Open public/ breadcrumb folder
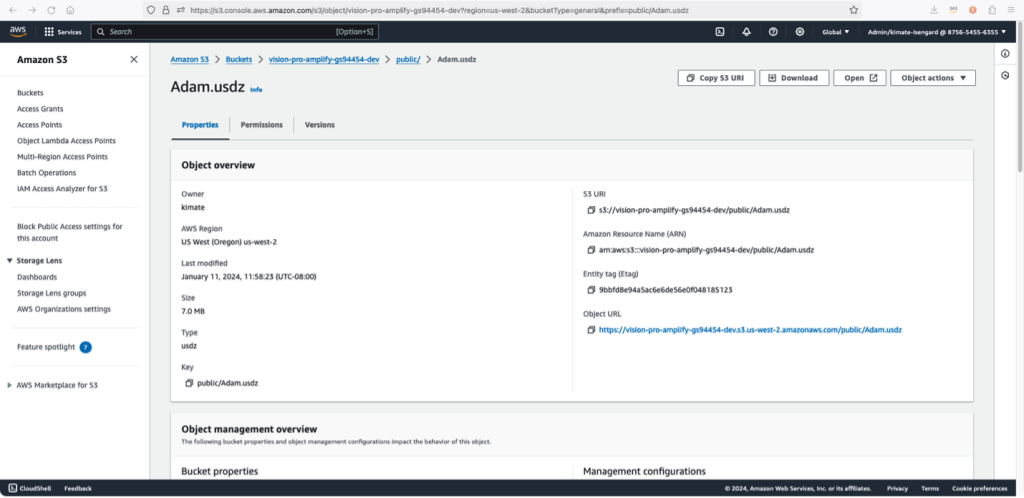The width and height of the screenshot is (1024, 498). [408, 59]
